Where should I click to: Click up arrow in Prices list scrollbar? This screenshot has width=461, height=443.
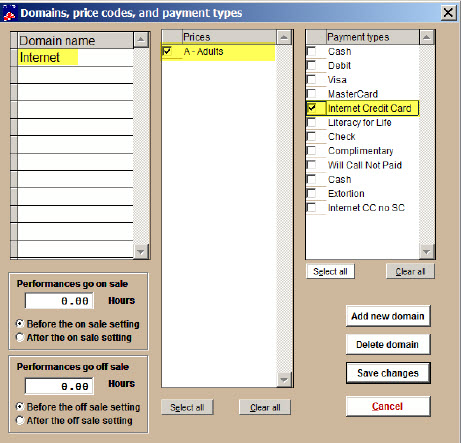click(284, 37)
